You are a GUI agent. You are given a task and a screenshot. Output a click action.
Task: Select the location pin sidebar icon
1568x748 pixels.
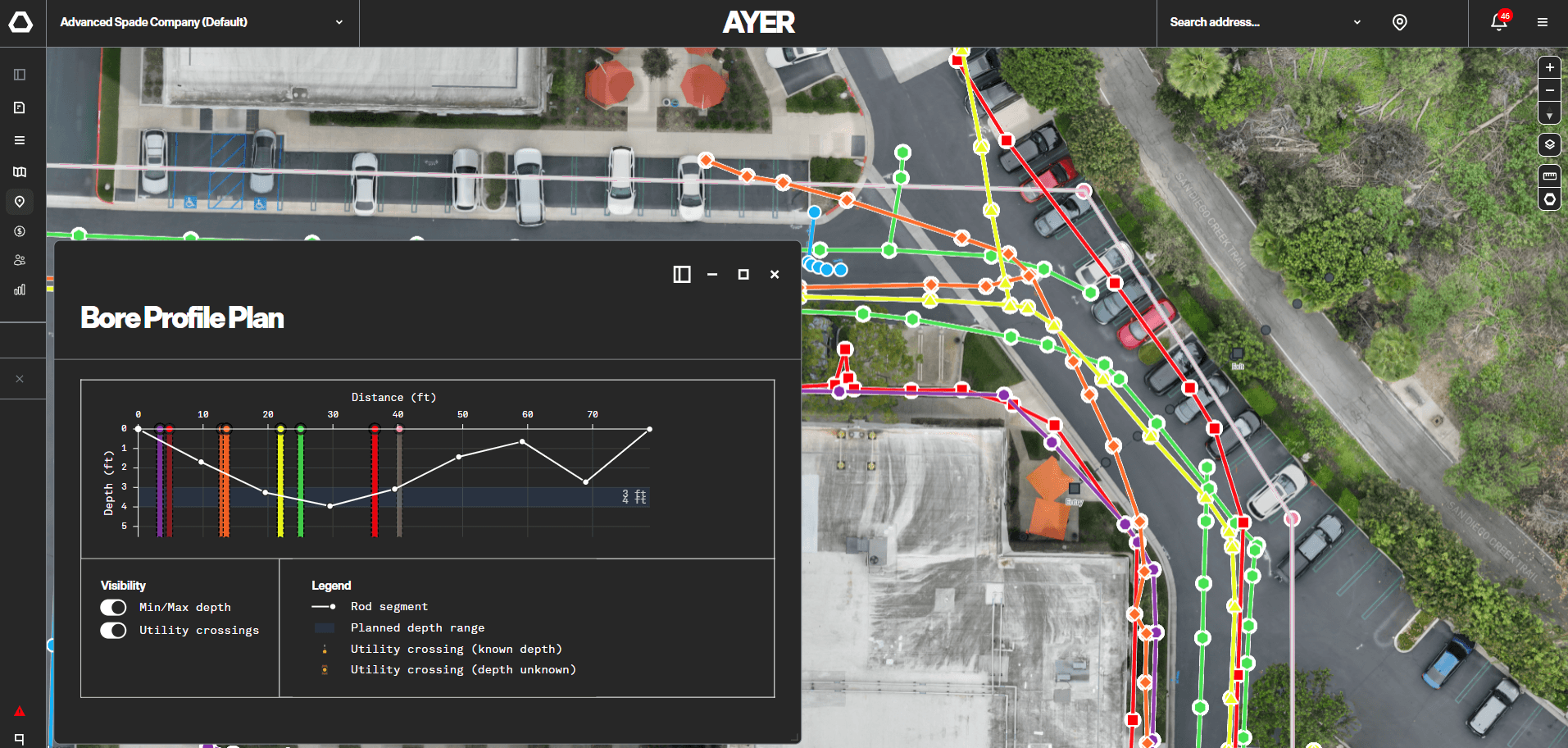(20, 202)
